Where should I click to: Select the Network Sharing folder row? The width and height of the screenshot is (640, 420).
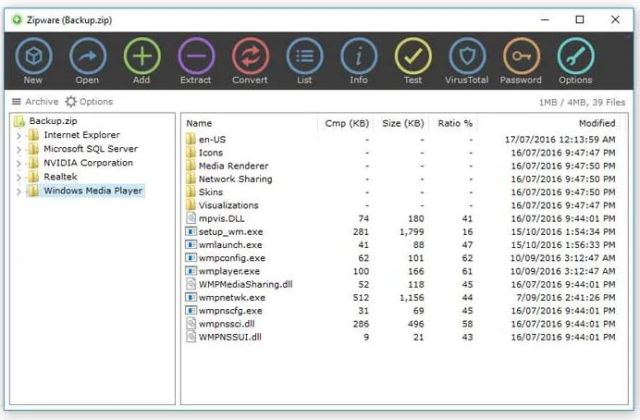(x=401, y=179)
